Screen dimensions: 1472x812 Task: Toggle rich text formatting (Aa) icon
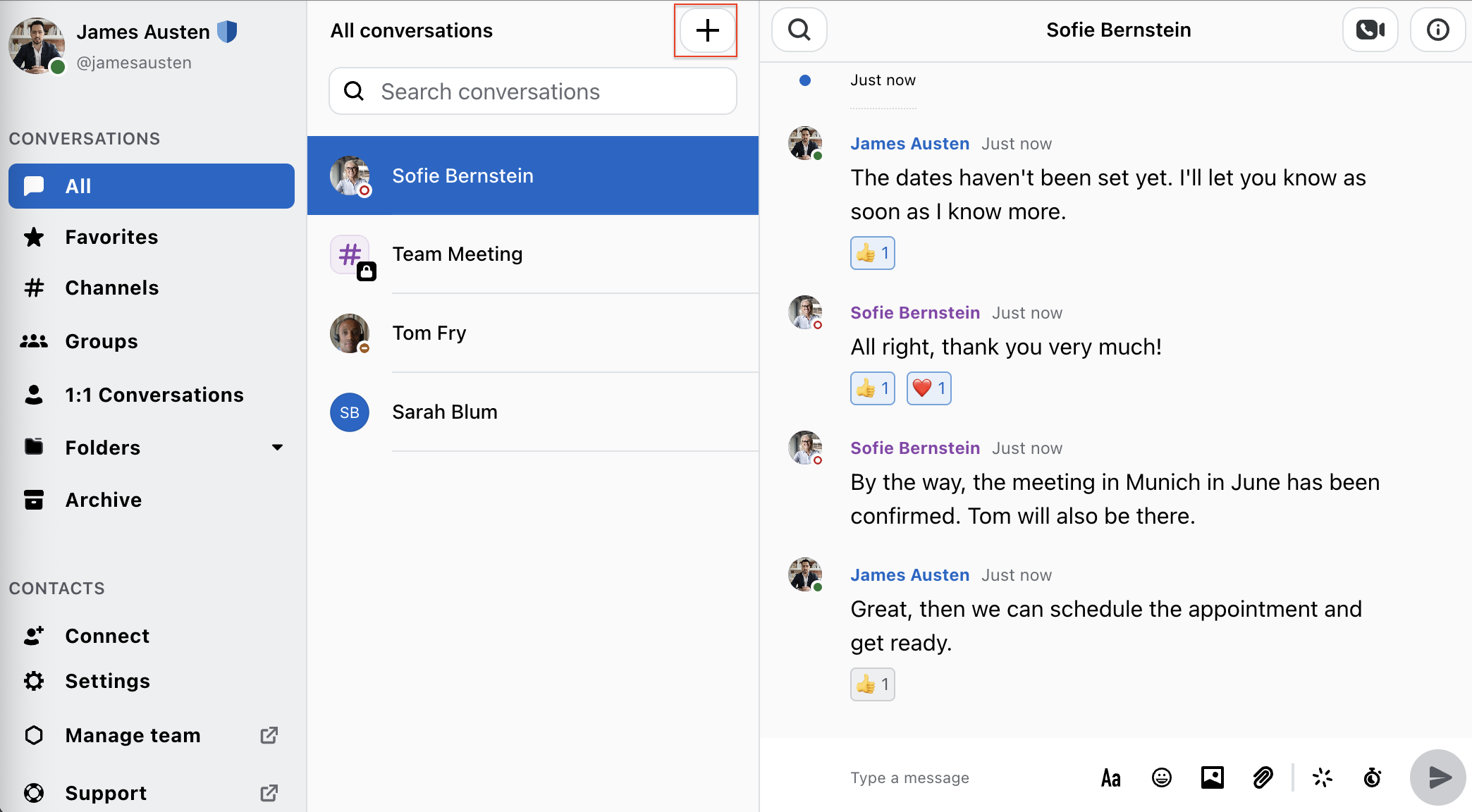tap(1110, 777)
